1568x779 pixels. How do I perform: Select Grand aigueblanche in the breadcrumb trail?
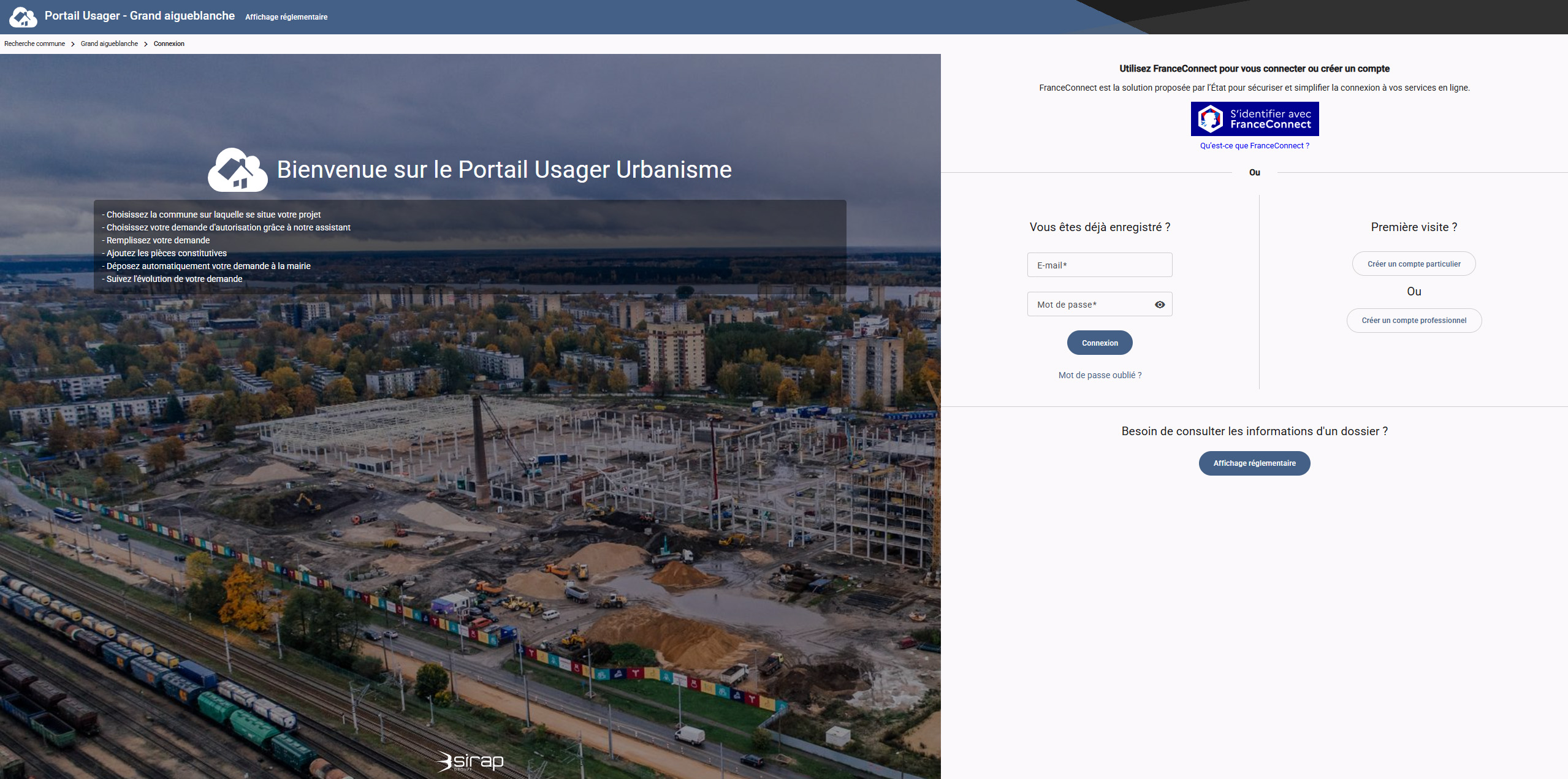tap(109, 44)
